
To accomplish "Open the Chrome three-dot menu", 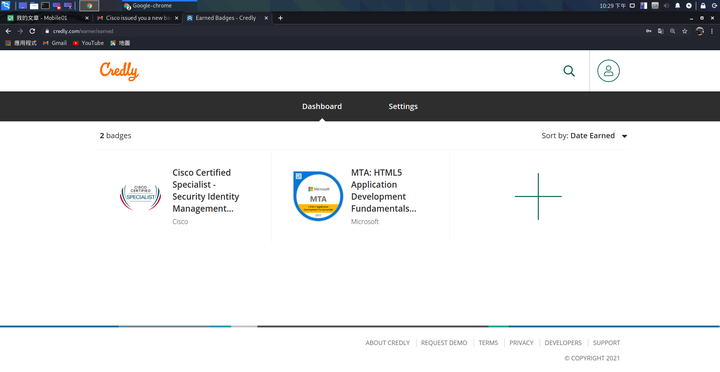I will 712,31.
